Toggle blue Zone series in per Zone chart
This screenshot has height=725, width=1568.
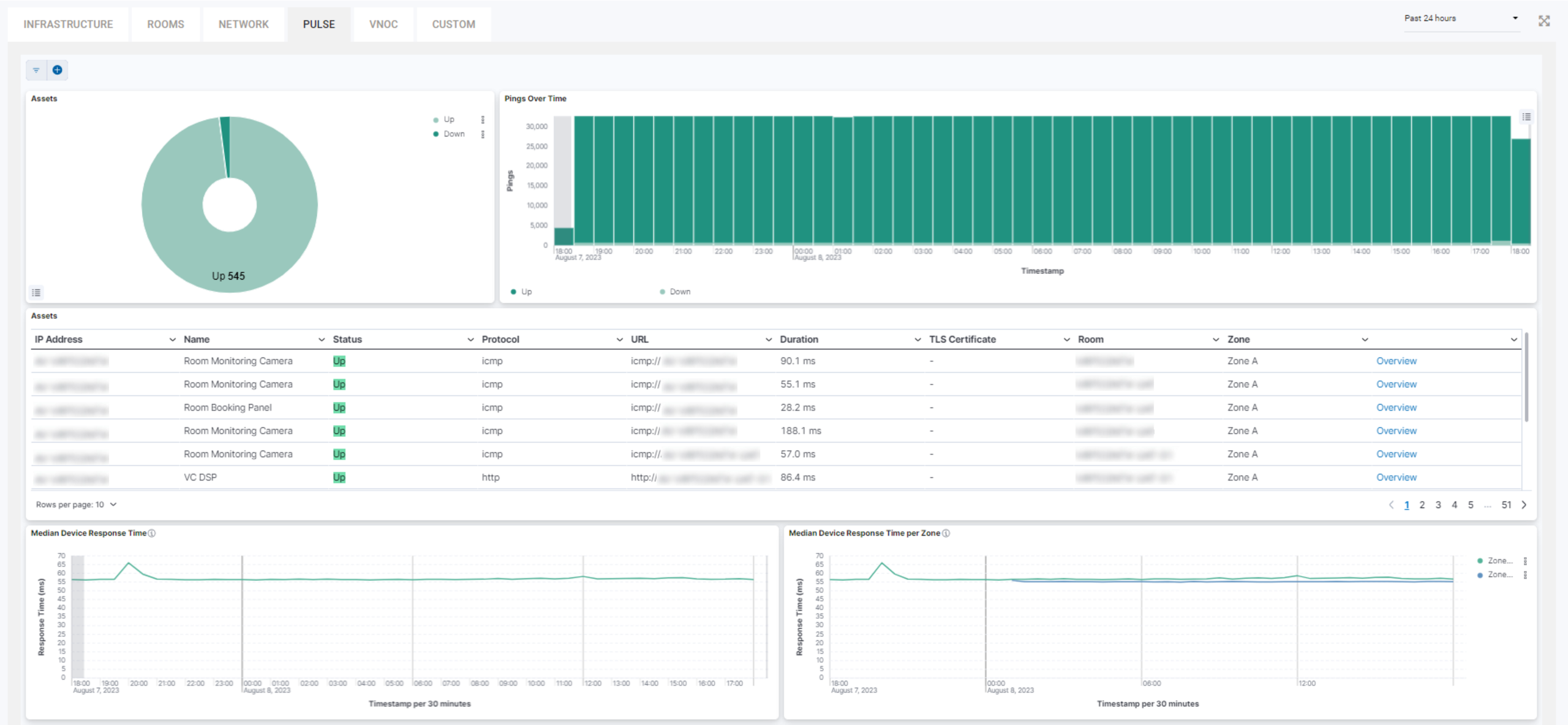[x=1494, y=575]
